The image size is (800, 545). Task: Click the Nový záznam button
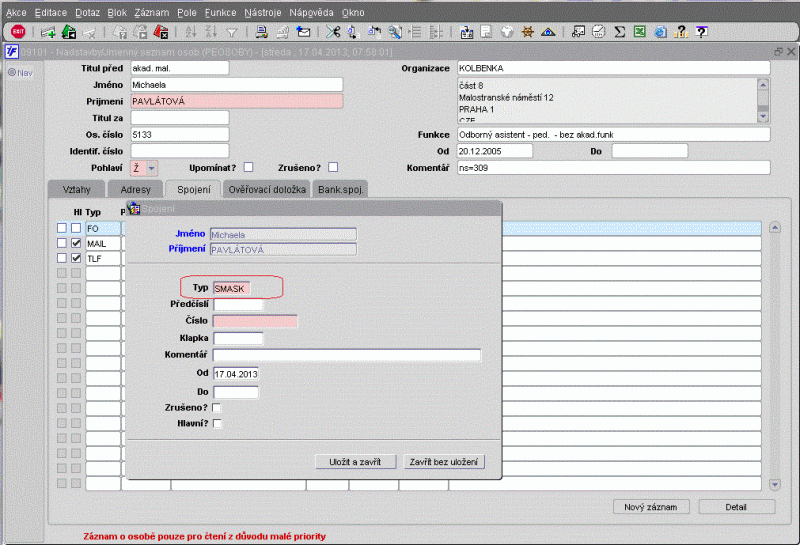(x=651, y=507)
